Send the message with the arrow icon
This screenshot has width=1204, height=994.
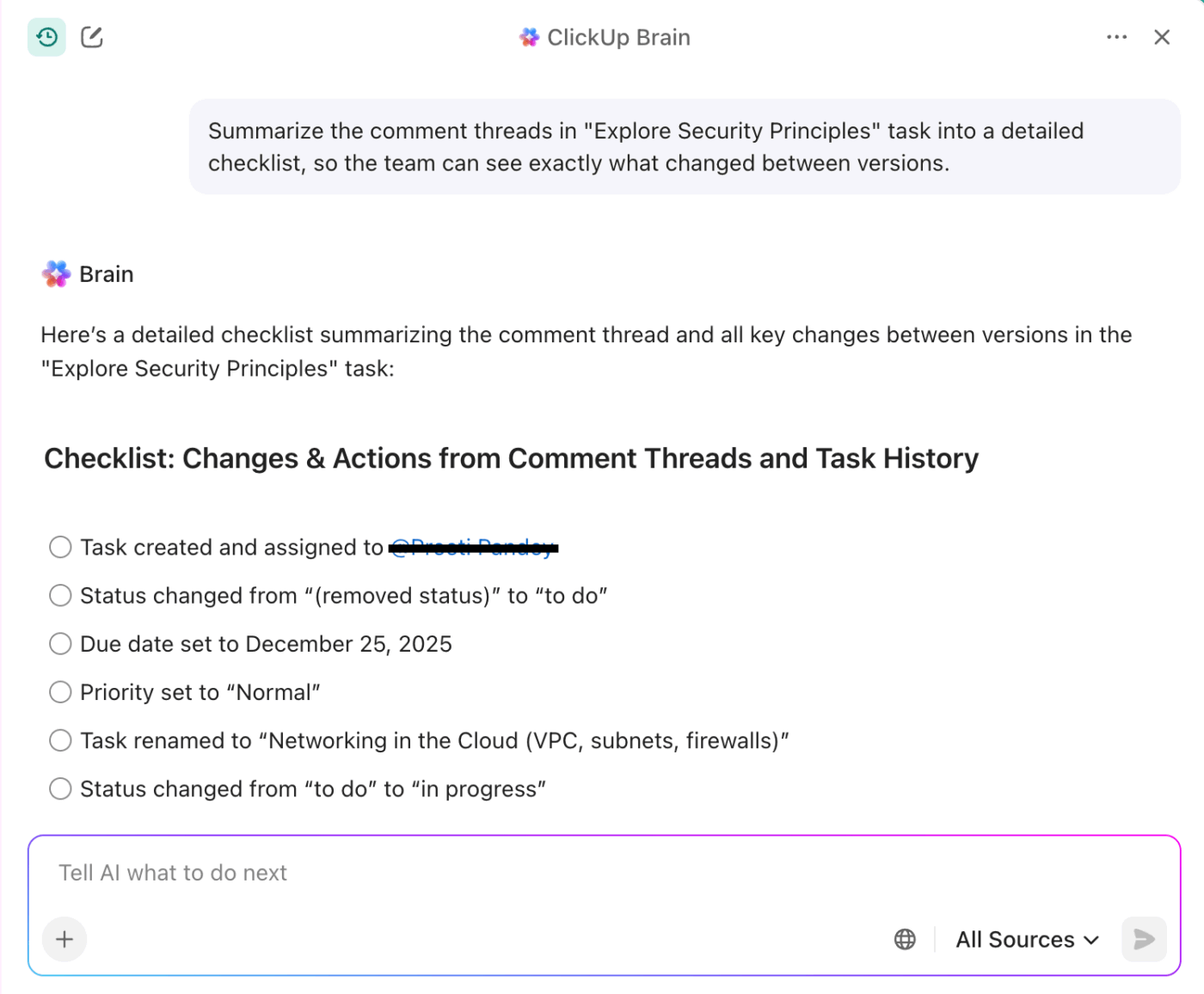(1144, 939)
